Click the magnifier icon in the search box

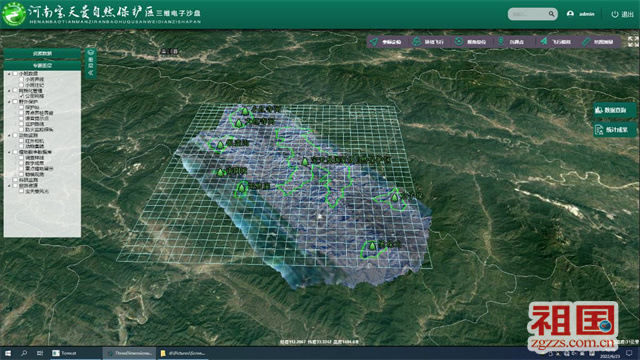coord(551,14)
